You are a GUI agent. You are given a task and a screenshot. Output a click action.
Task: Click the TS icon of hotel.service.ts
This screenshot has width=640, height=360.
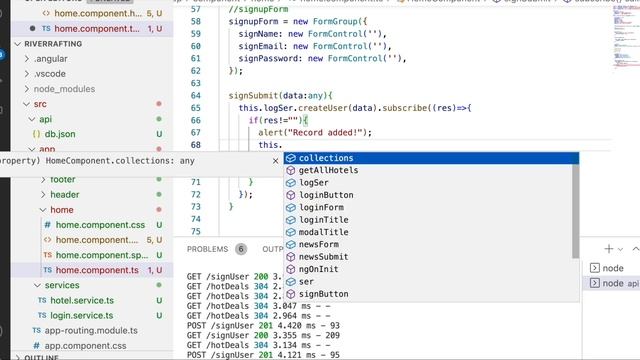click(42, 300)
